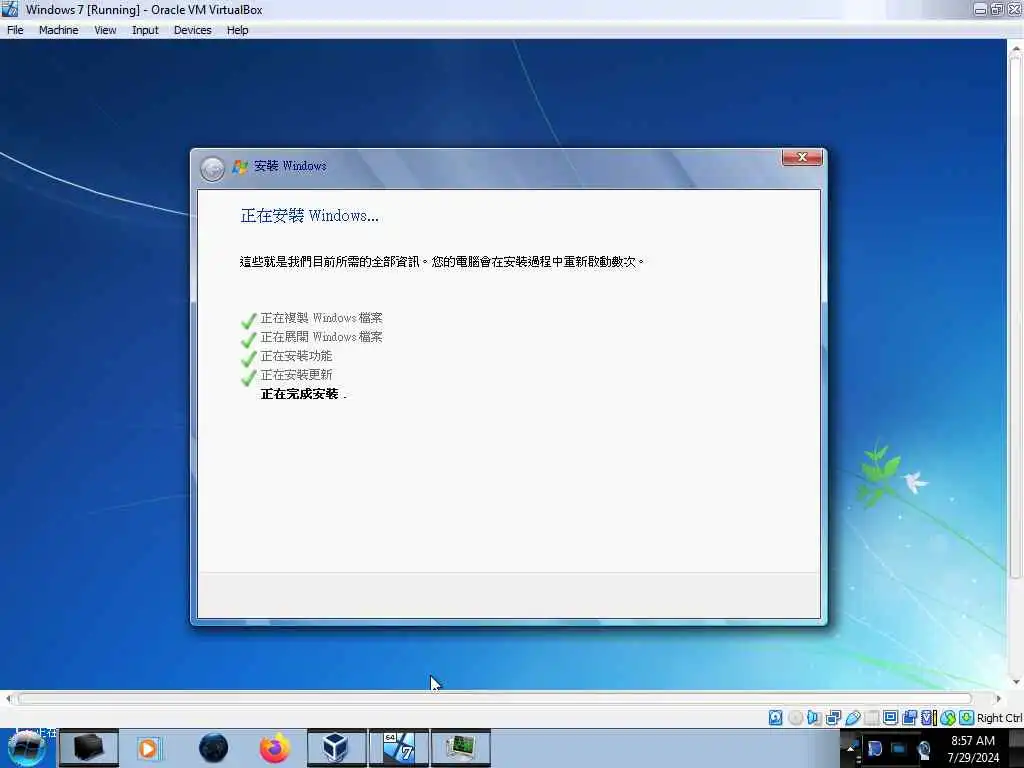This screenshot has width=1024, height=768.
Task: Click the 正在展開 Windows 檔案 step
Action: point(321,337)
